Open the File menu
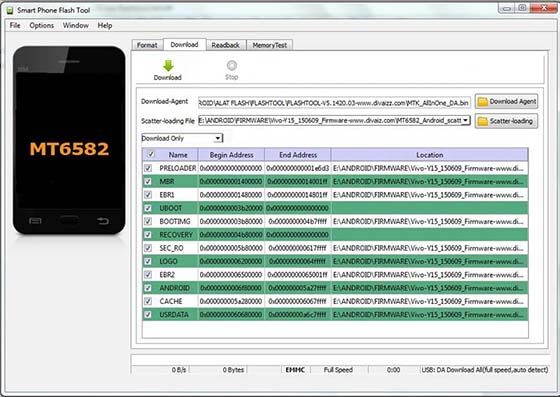The height and width of the screenshot is (397, 560). (15, 25)
